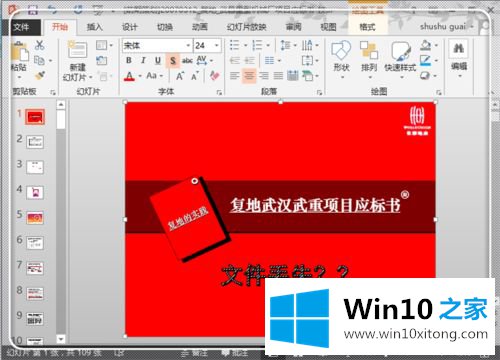Click the line spacing icon
This screenshot has height=360, width=500.
click(285, 45)
